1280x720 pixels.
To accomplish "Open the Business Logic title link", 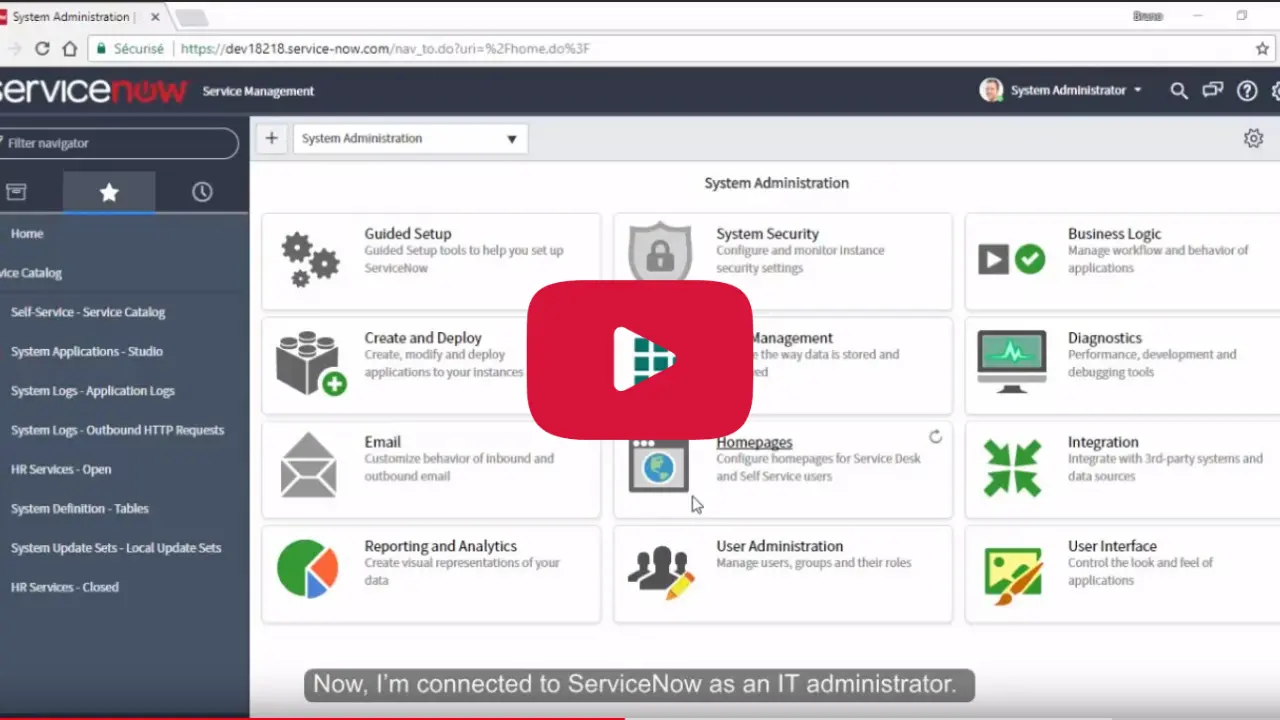I will click(x=1114, y=234).
